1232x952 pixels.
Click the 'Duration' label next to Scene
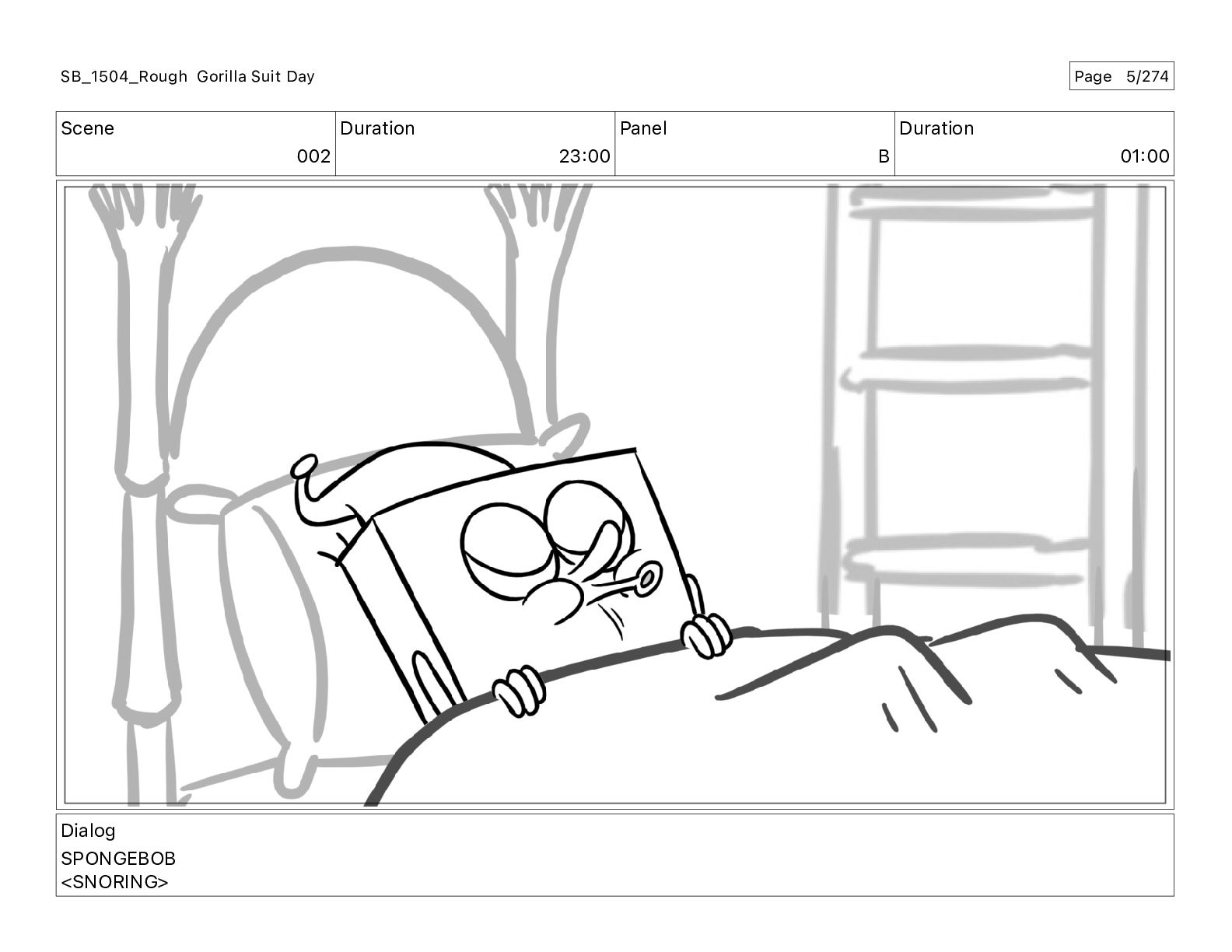tap(377, 128)
